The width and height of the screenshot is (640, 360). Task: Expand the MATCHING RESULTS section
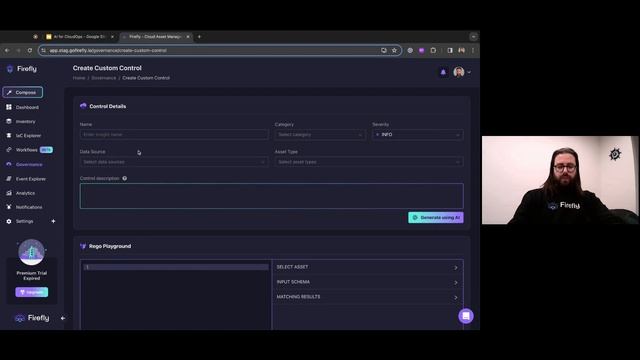[367, 297]
